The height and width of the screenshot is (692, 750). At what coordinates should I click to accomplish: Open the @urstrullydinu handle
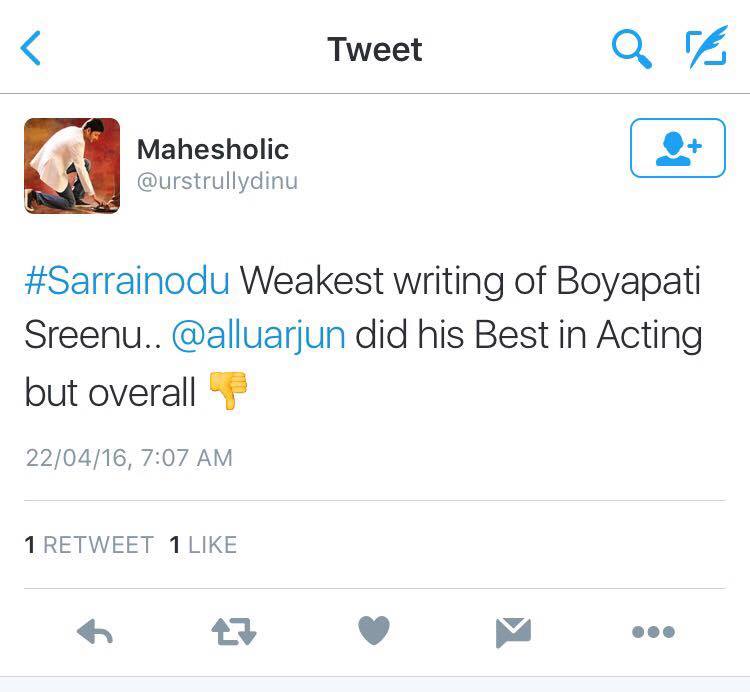(x=217, y=181)
